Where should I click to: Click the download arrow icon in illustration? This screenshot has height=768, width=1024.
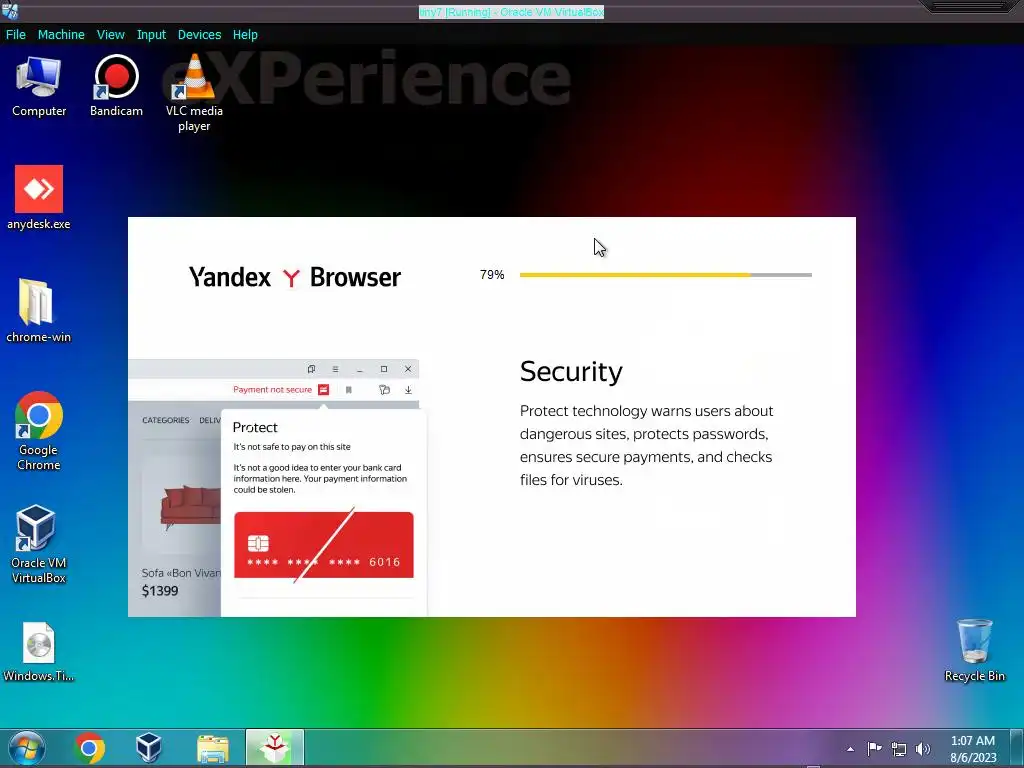[408, 390]
